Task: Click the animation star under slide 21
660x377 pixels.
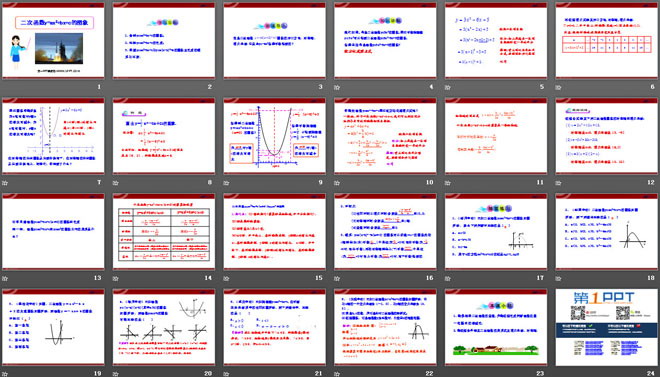Action: (x=226, y=373)
